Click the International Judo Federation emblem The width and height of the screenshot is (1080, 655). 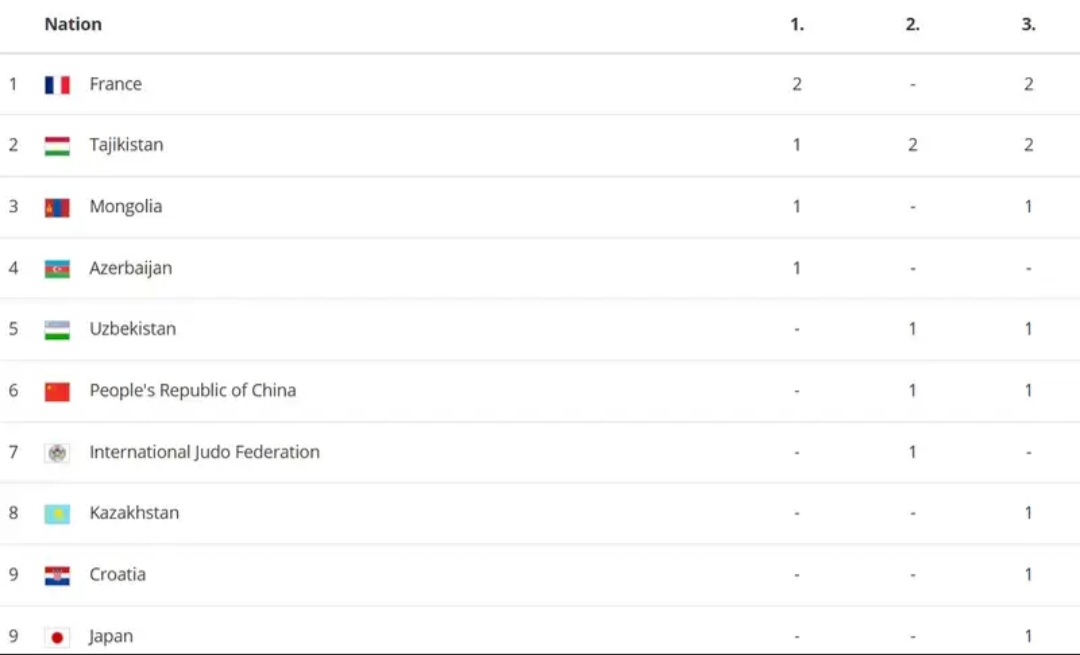pyautogui.click(x=57, y=453)
